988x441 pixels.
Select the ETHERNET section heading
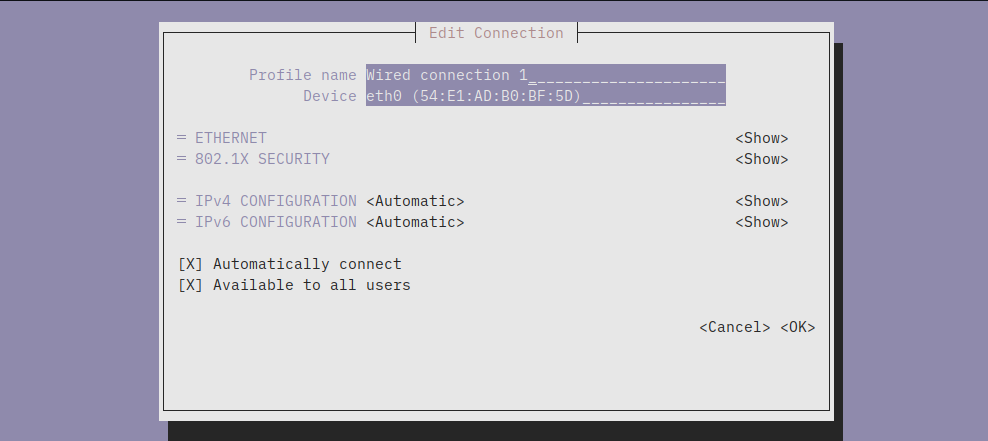click(x=231, y=138)
